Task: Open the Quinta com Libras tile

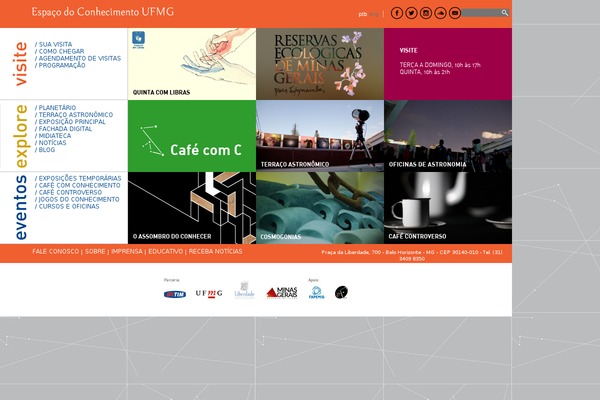Action: pos(192,64)
